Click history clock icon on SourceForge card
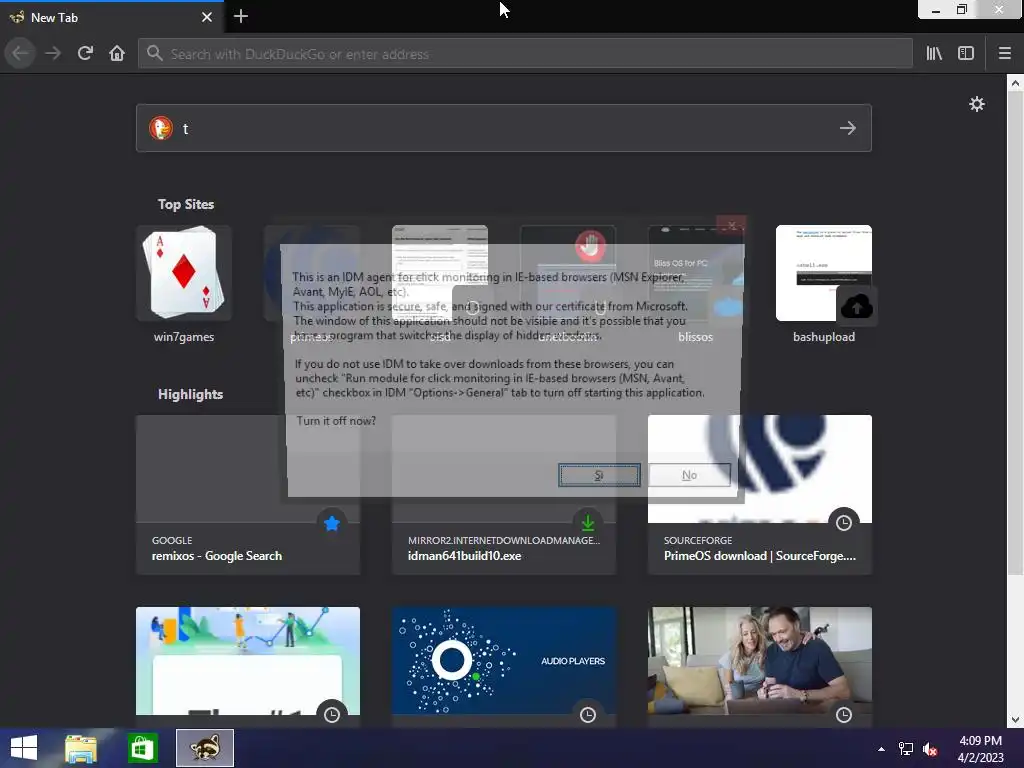 click(x=844, y=523)
